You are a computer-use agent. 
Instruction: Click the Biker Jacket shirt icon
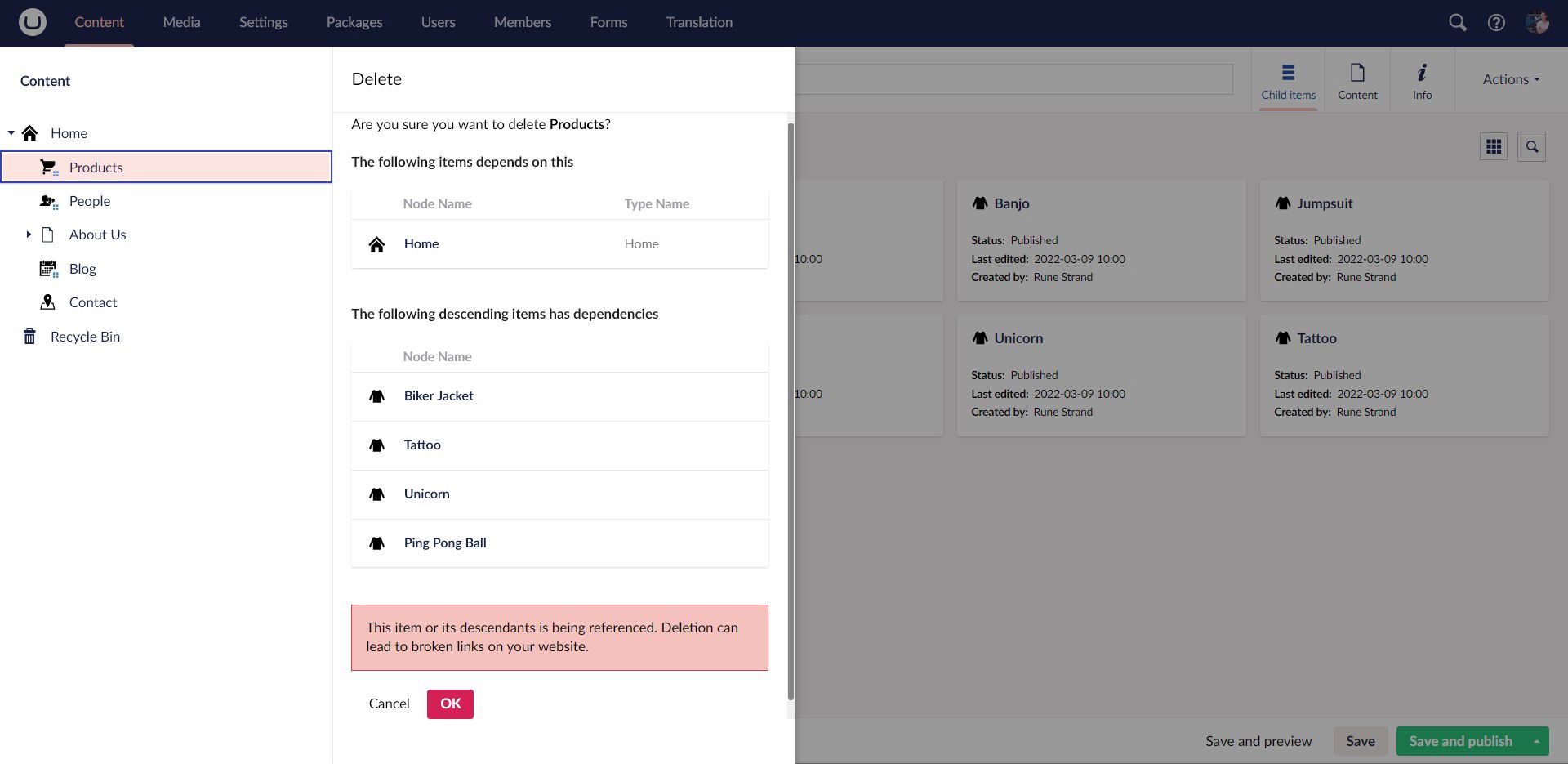[376, 396]
